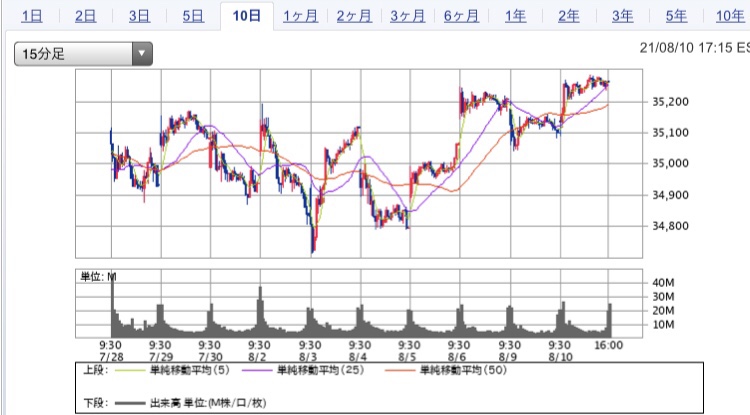Screen dimensions: 750x415
Task: Select the 10年 chart range
Action: (730, 16)
